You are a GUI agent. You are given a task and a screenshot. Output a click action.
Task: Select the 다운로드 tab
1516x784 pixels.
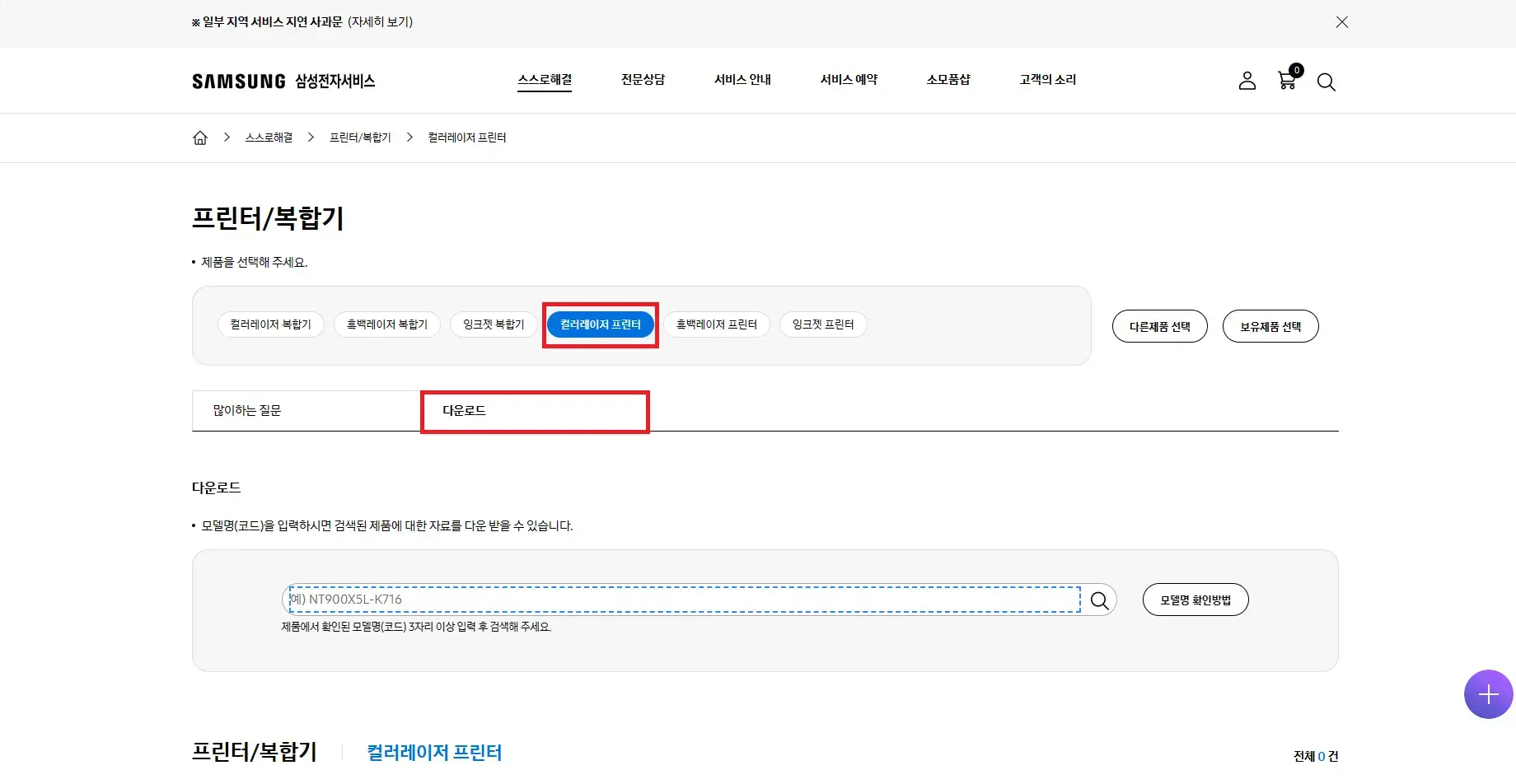464,410
